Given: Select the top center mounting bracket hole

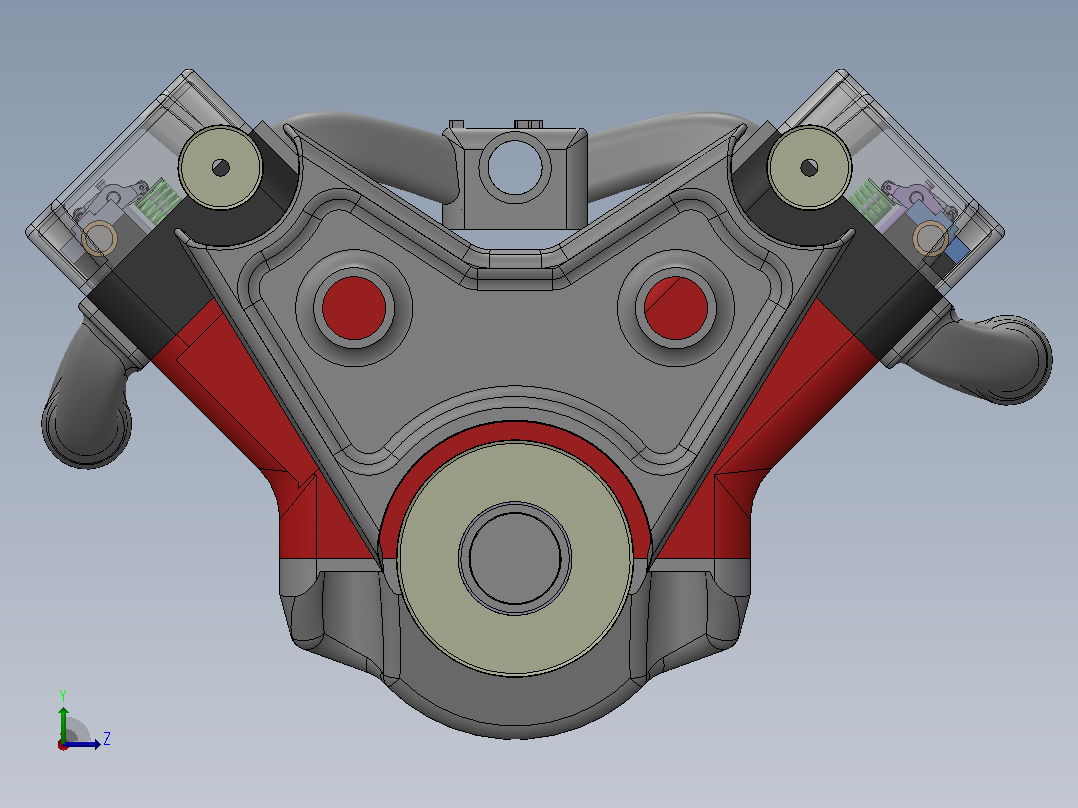Looking at the screenshot, I should [516, 168].
